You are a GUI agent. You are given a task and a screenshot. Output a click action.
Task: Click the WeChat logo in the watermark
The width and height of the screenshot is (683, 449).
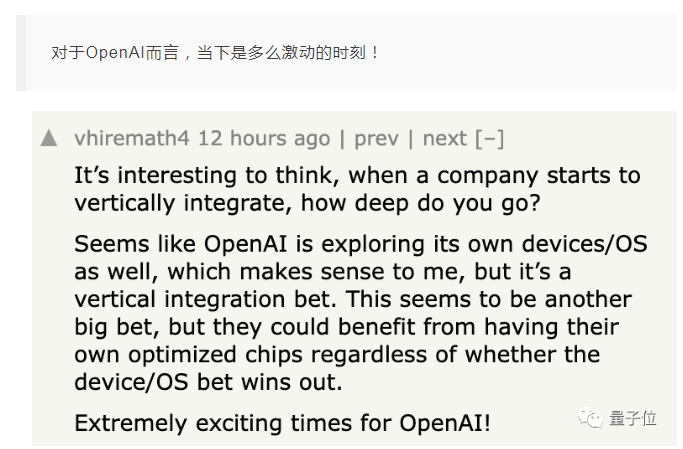click(590, 418)
